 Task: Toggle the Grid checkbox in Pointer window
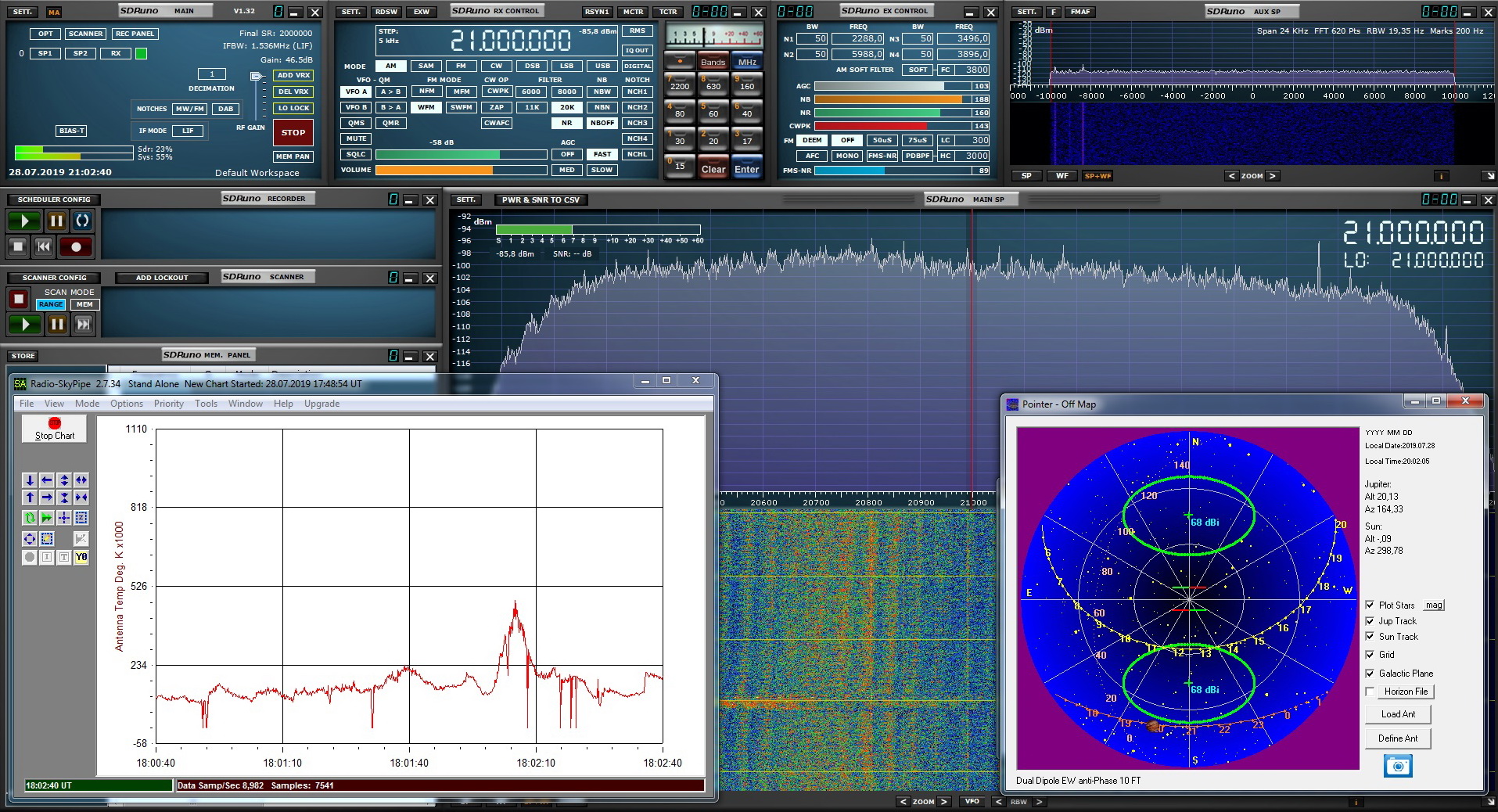point(1370,654)
